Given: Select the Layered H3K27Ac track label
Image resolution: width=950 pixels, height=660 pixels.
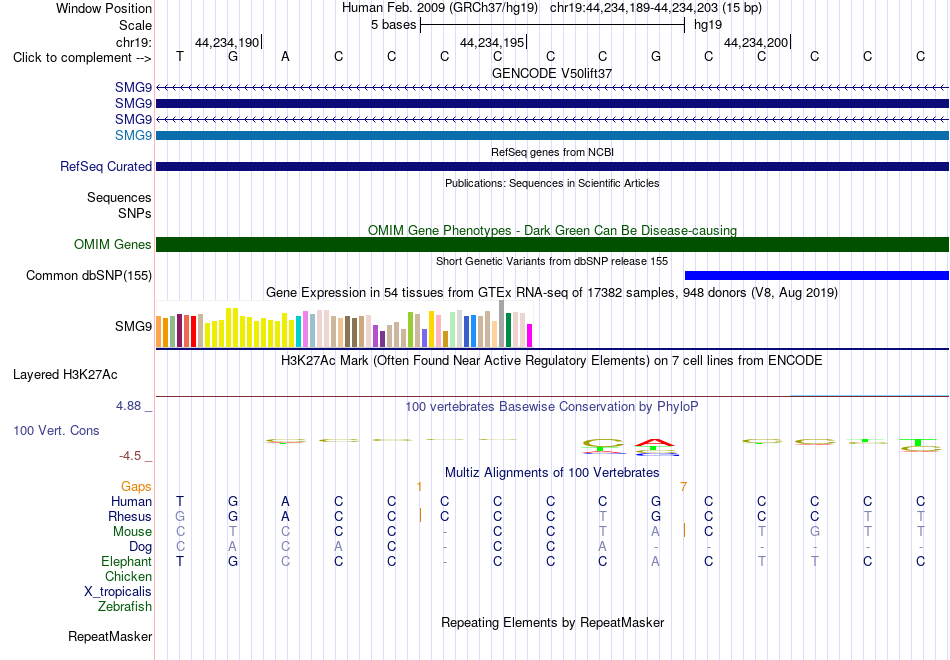Looking at the screenshot, I should 65,375.
